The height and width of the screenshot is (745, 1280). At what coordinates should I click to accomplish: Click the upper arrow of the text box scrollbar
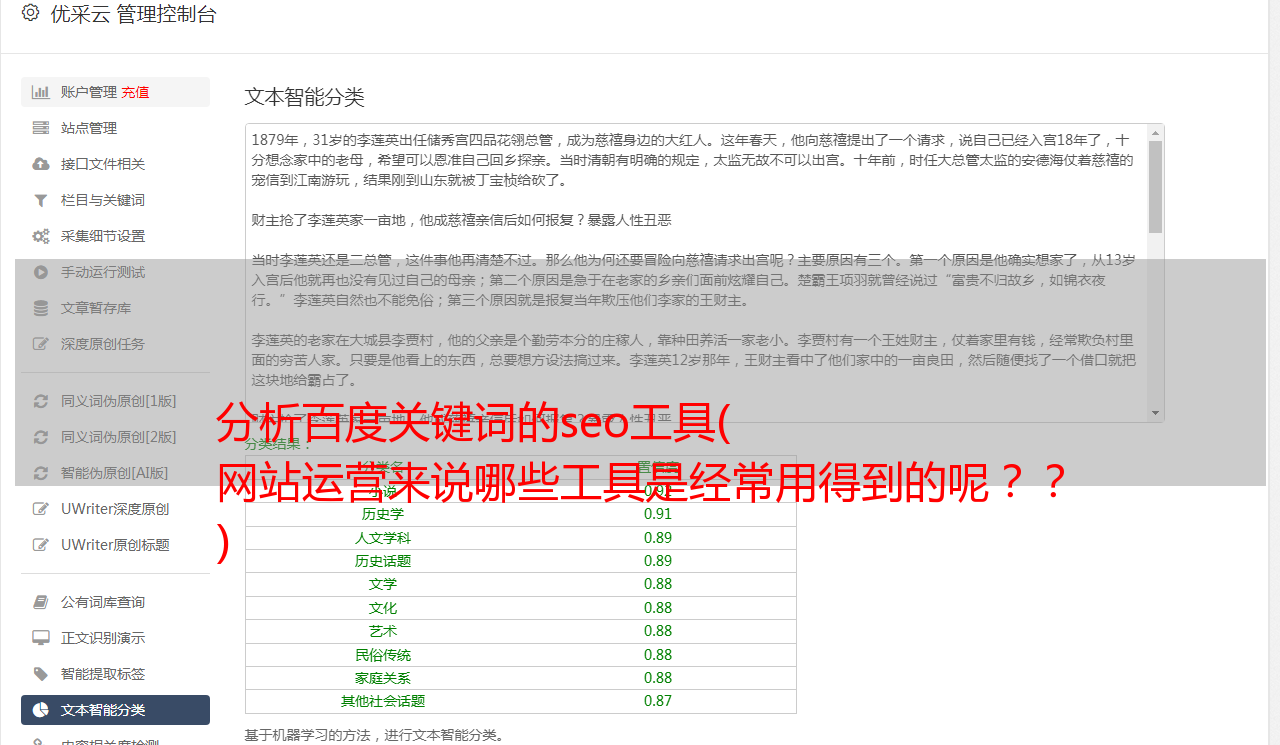coord(1156,132)
